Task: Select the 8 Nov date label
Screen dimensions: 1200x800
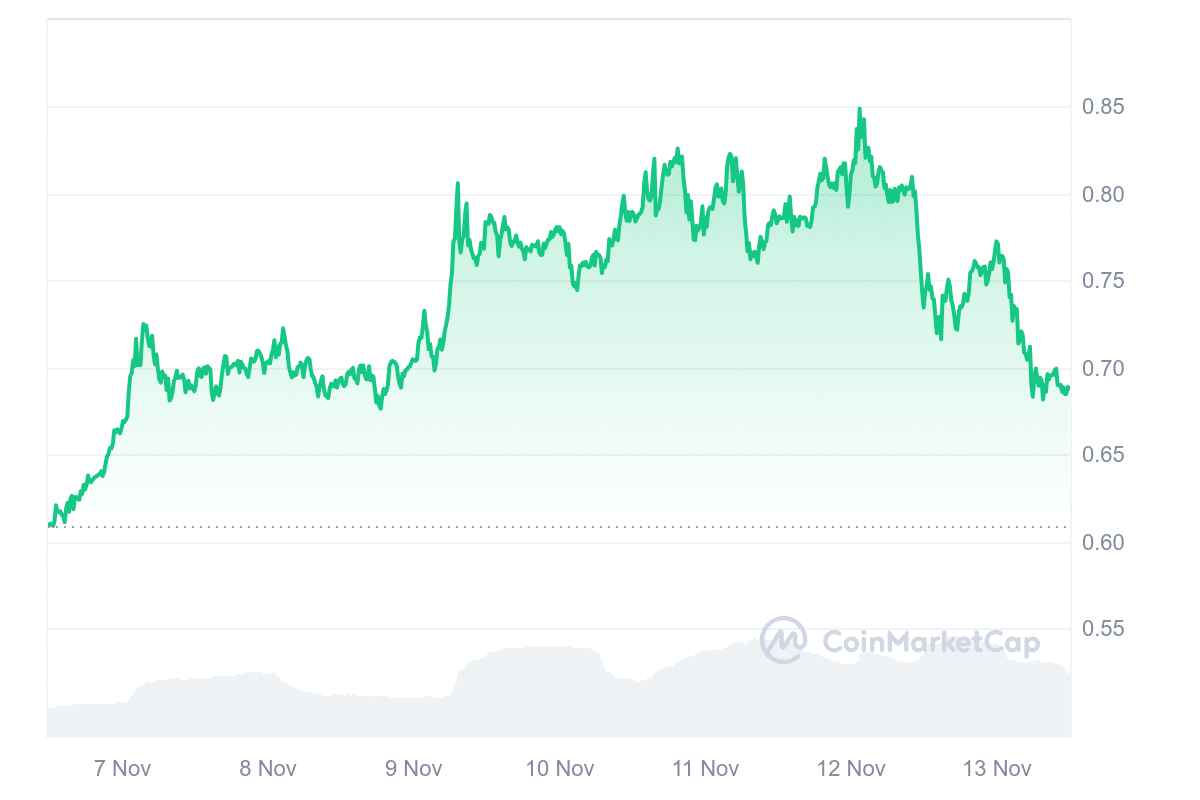Action: pos(268,769)
